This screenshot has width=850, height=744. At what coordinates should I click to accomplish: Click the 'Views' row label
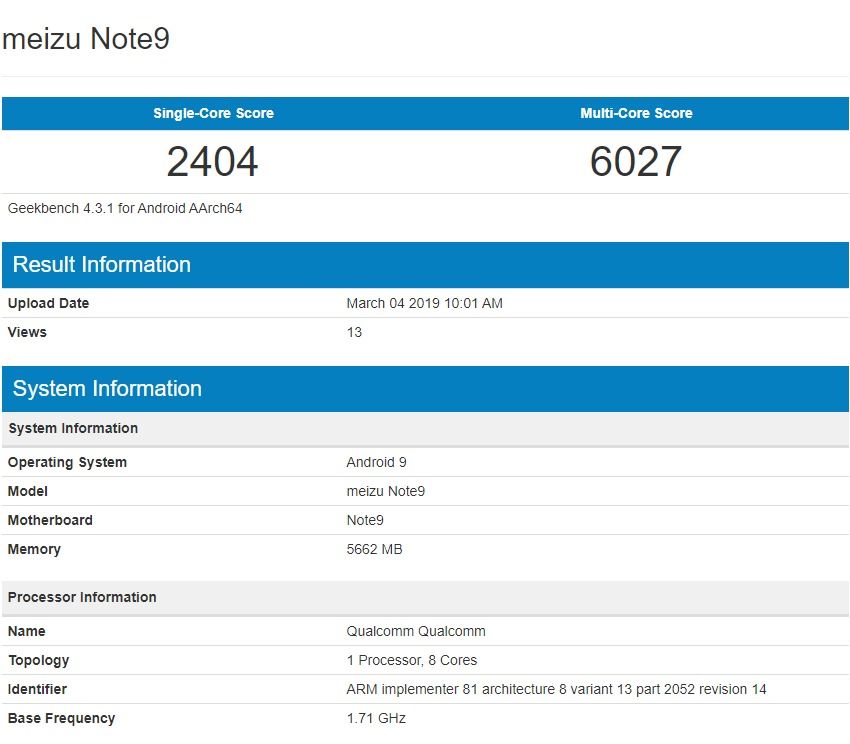(x=27, y=332)
